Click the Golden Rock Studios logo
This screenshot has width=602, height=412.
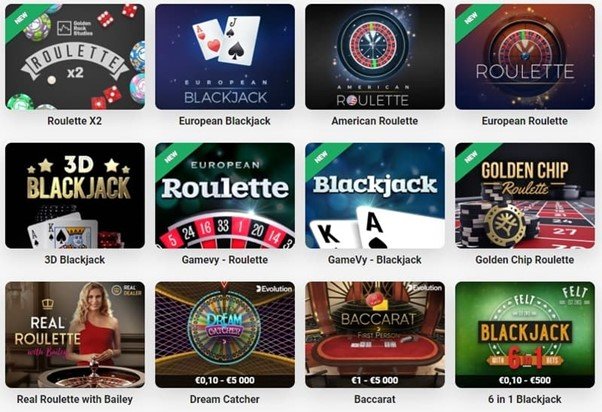tap(74, 28)
